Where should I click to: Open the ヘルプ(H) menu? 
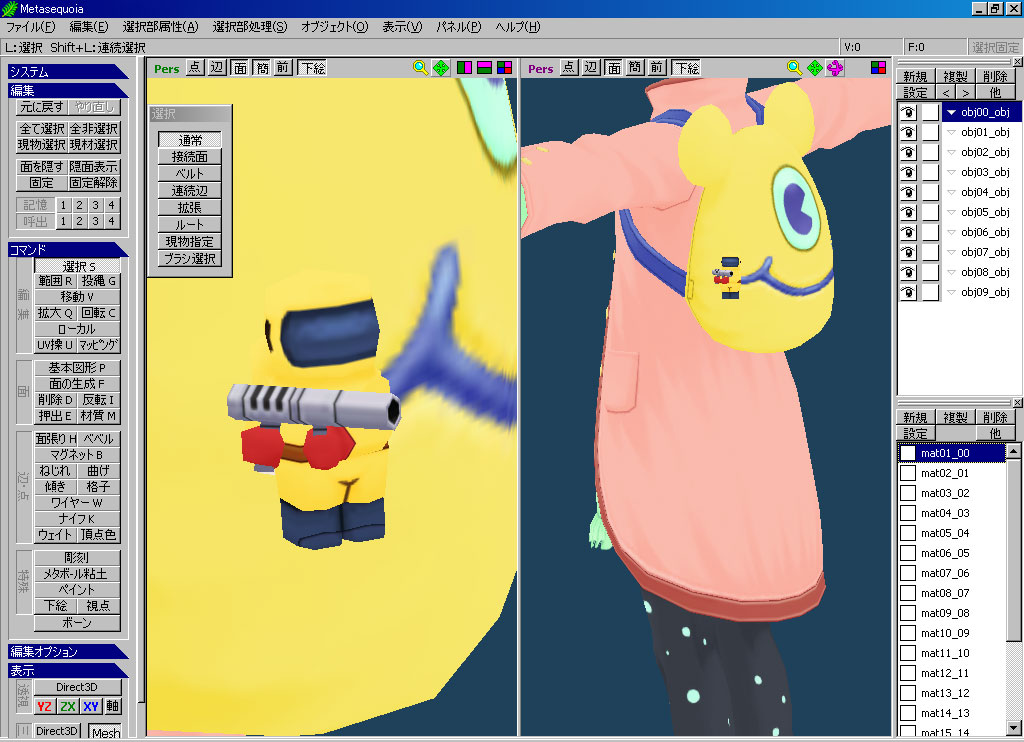tap(518, 27)
